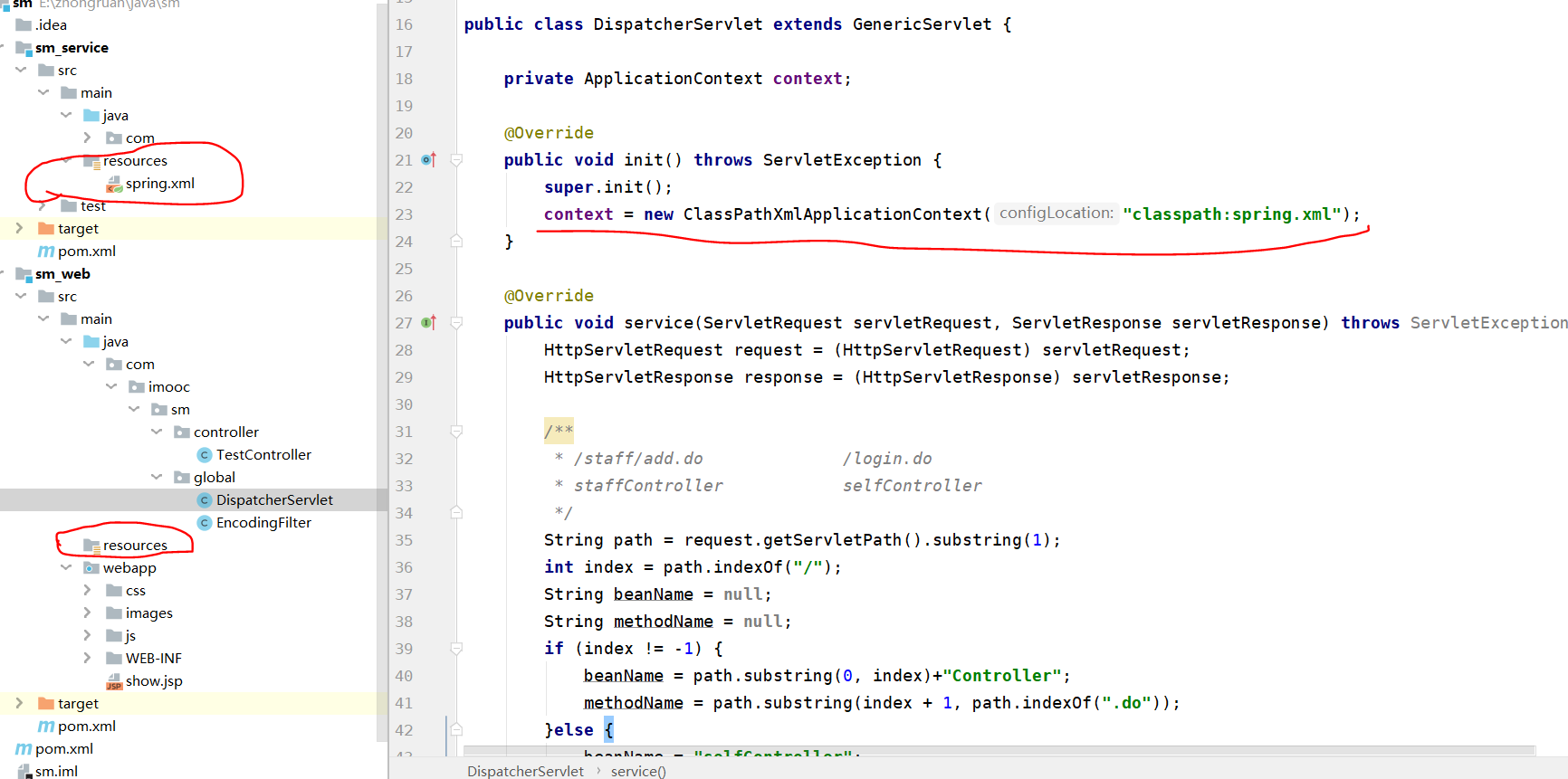
Task: Collapse the webapp folder node
Action: point(66,567)
